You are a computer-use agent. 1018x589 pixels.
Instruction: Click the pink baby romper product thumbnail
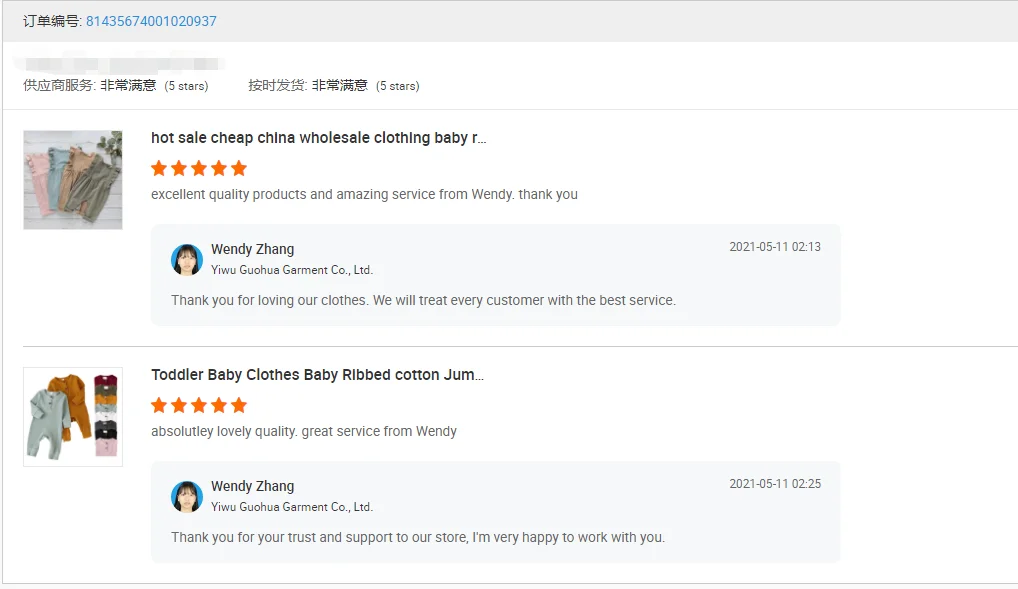coord(73,180)
